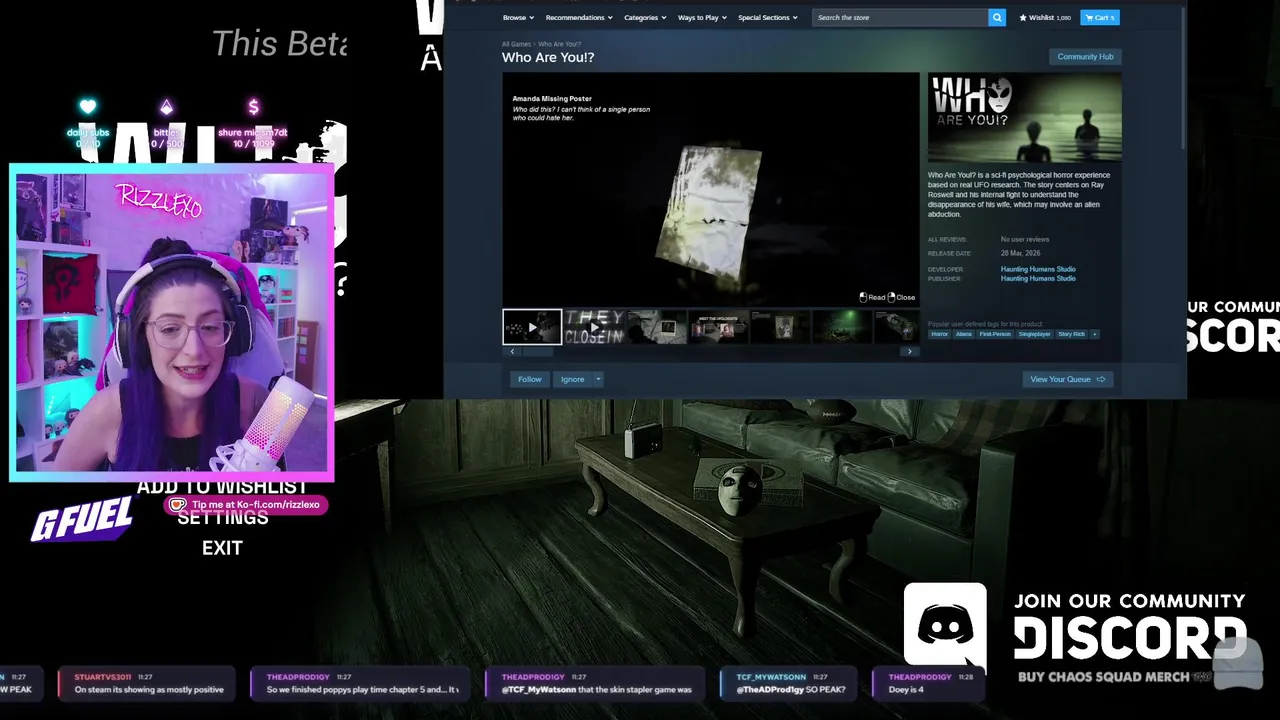Open the Categories dropdown
The width and height of the screenshot is (1280, 720).
(645, 17)
